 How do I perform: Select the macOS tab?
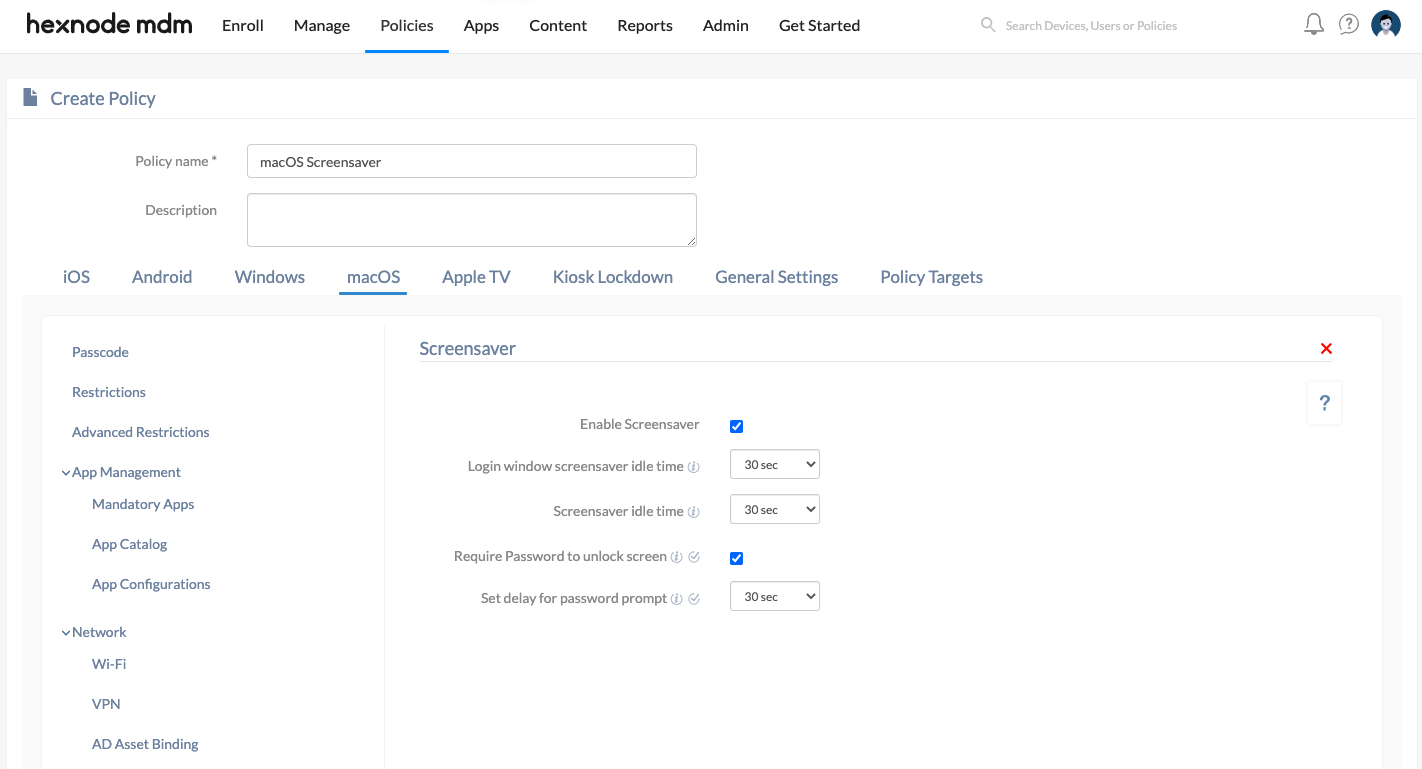pyautogui.click(x=373, y=277)
